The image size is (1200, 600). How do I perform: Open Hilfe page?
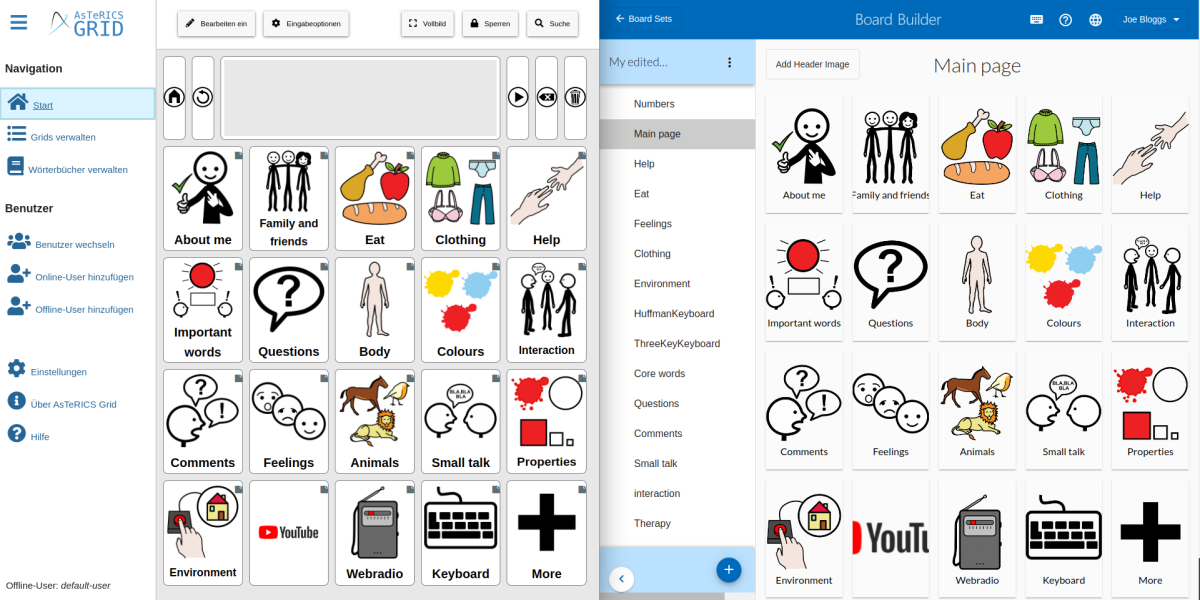(x=28, y=436)
